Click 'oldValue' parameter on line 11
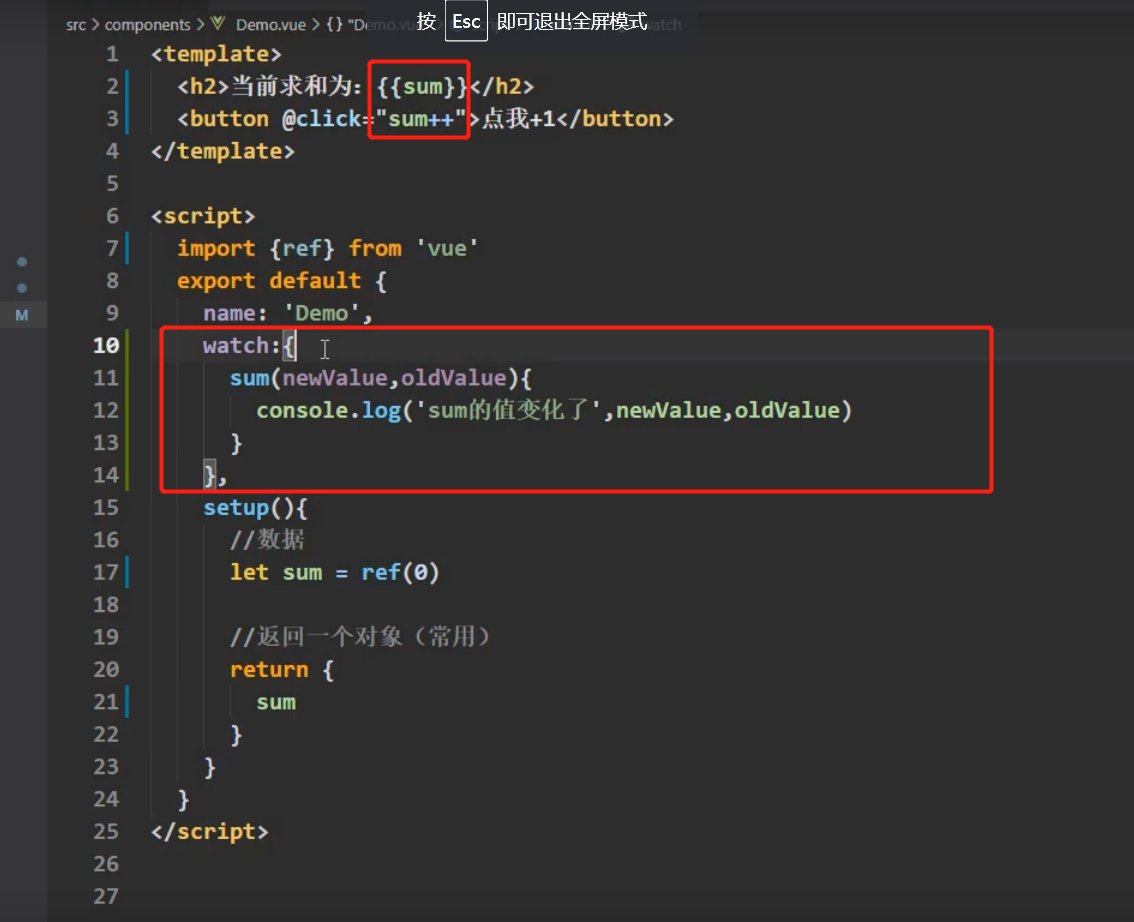 point(453,378)
